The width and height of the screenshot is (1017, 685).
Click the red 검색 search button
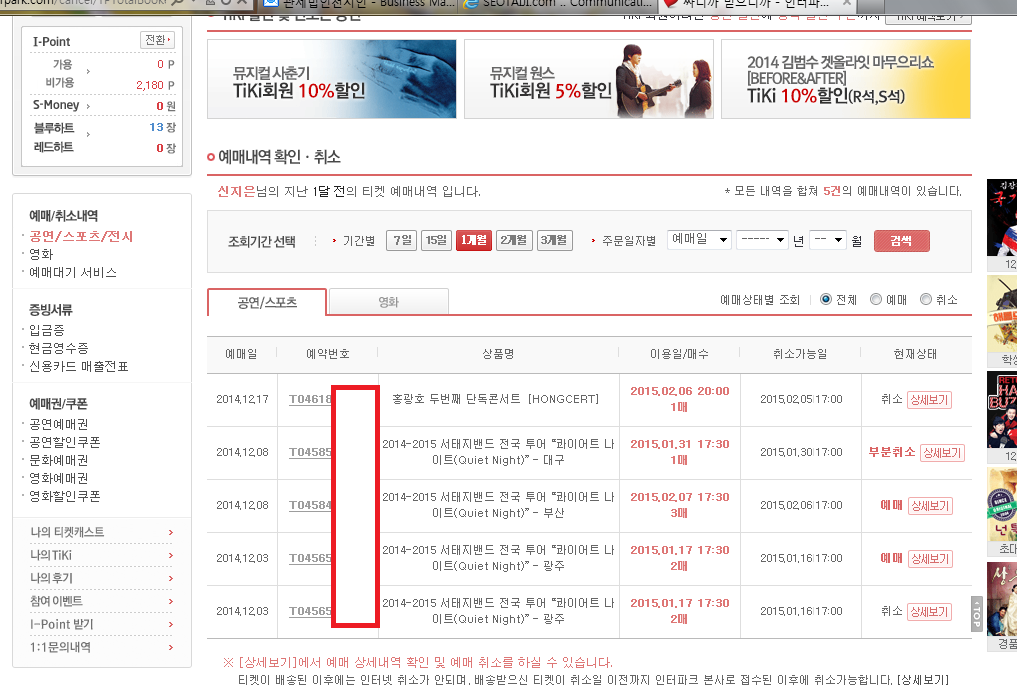pyautogui.click(x=901, y=241)
